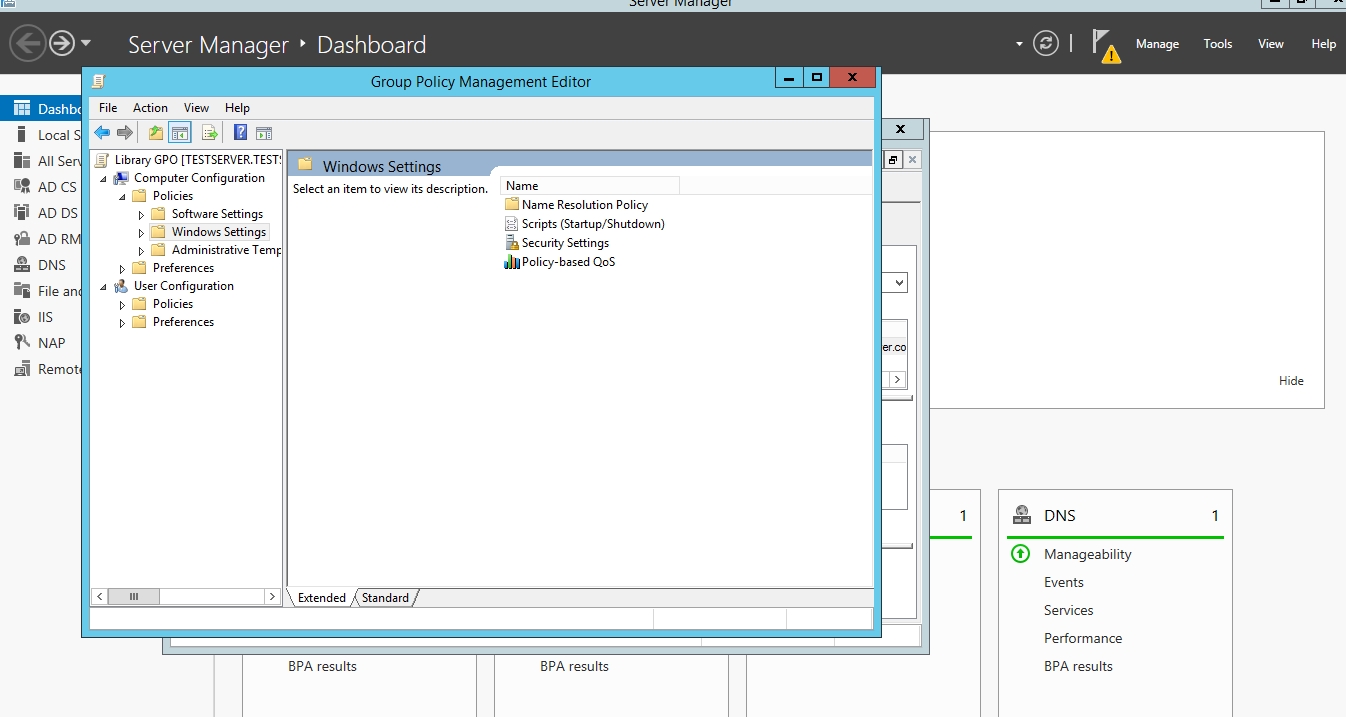
Task: Open Security Settings in the list
Action: coord(565,243)
